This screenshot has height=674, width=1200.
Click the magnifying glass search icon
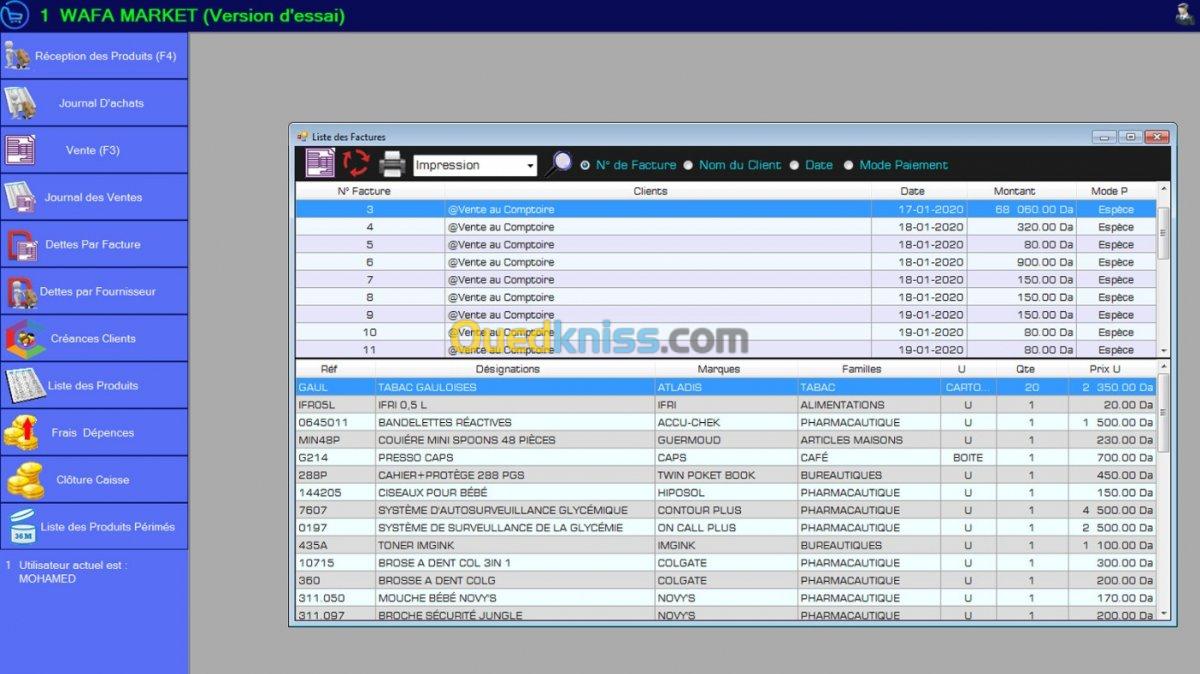tap(557, 165)
